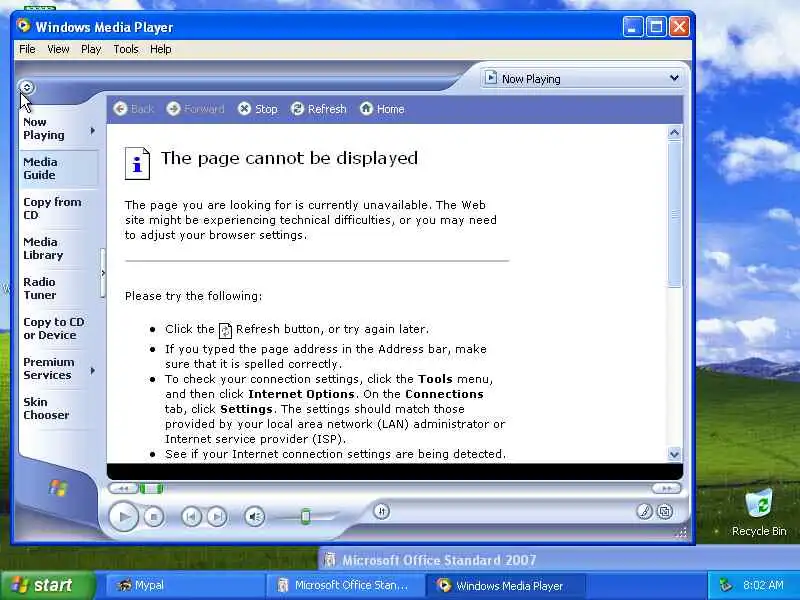Click the Windows logo in the sidebar
The height and width of the screenshot is (600, 800).
coord(58,488)
